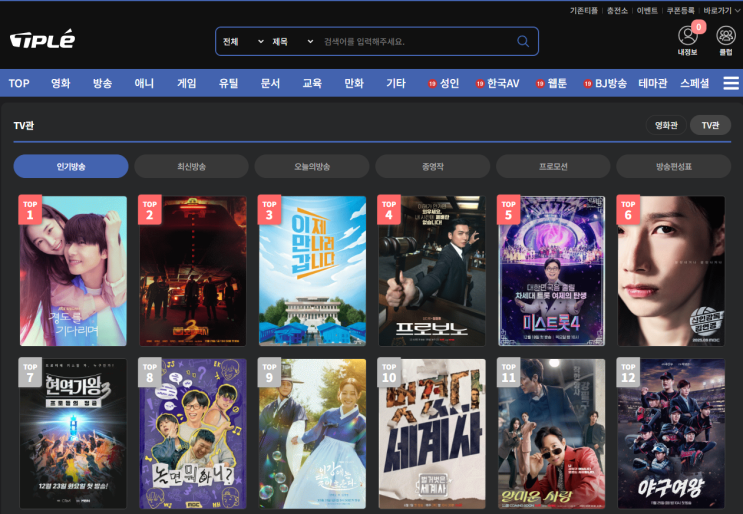The width and height of the screenshot is (743, 514).
Task: Select the 인기방송 tab
Action: pyautogui.click(x=71, y=166)
